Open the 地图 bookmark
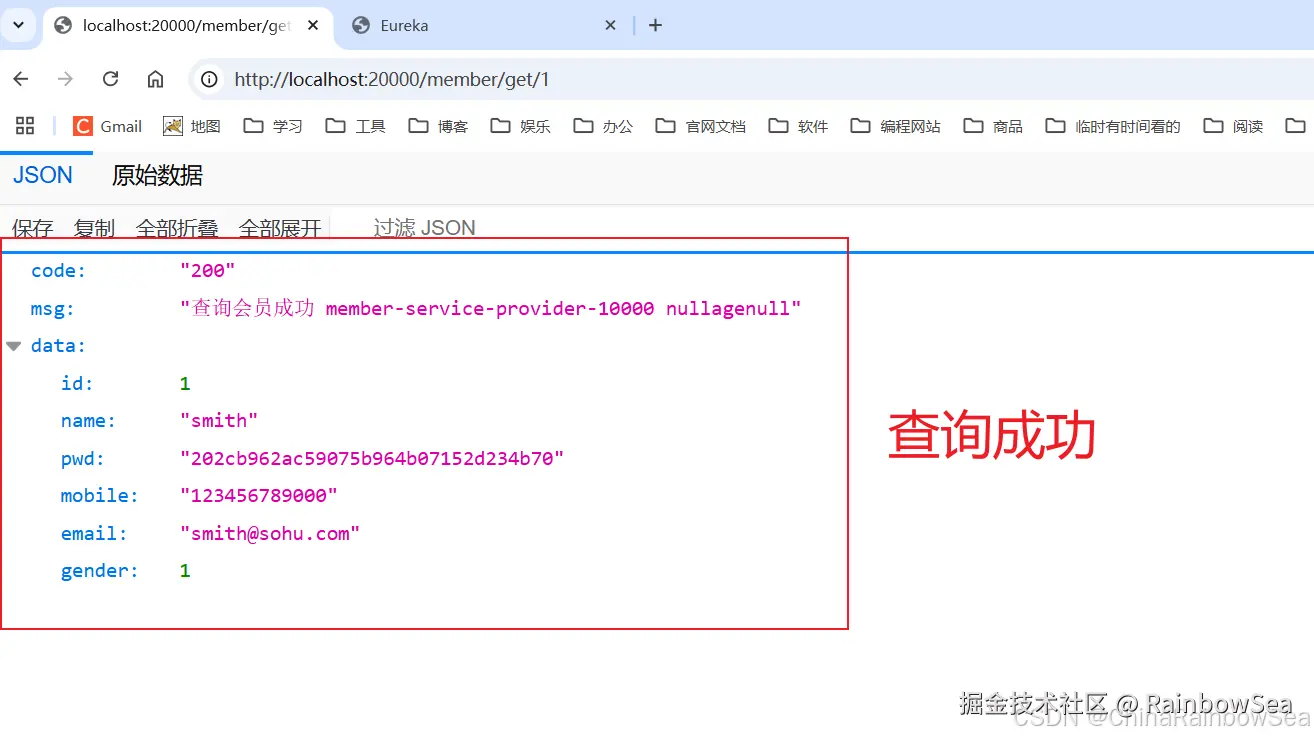This screenshot has width=1314, height=739. [x=192, y=126]
